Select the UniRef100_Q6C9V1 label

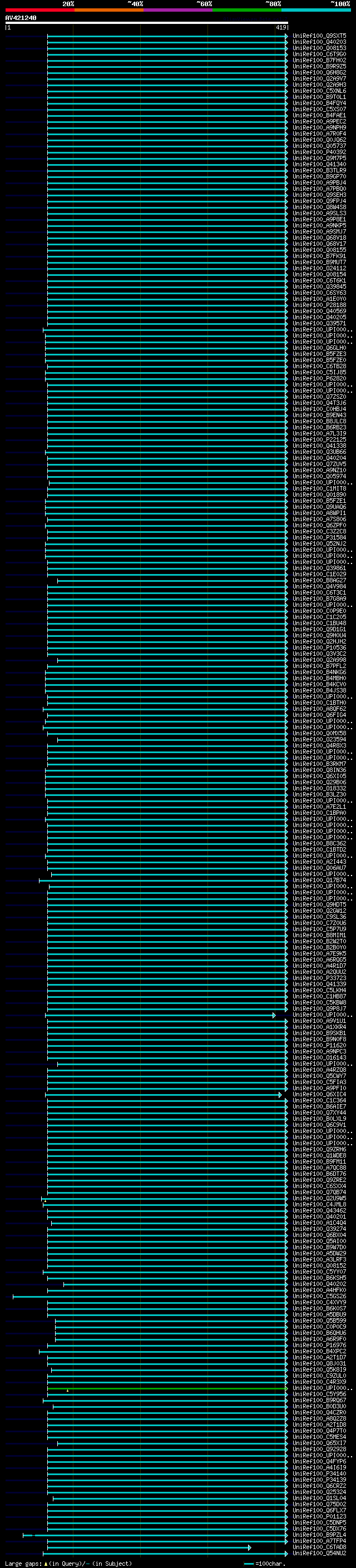pyautogui.click(x=319, y=1125)
